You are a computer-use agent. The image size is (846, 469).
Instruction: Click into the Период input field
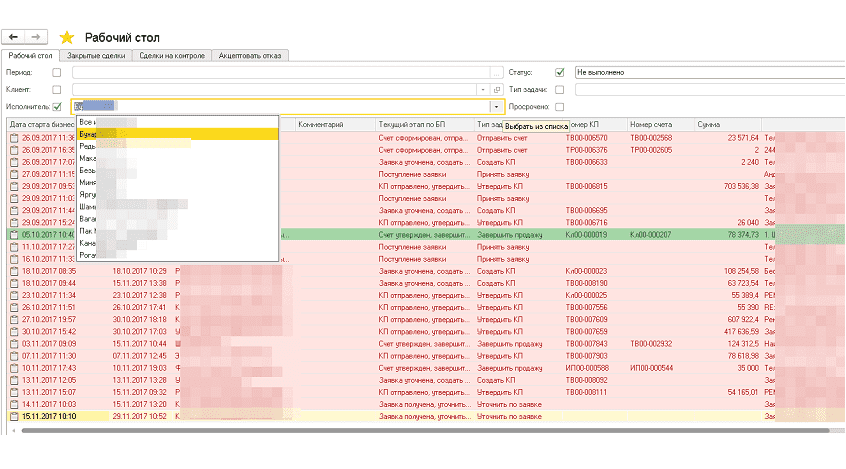(x=281, y=72)
